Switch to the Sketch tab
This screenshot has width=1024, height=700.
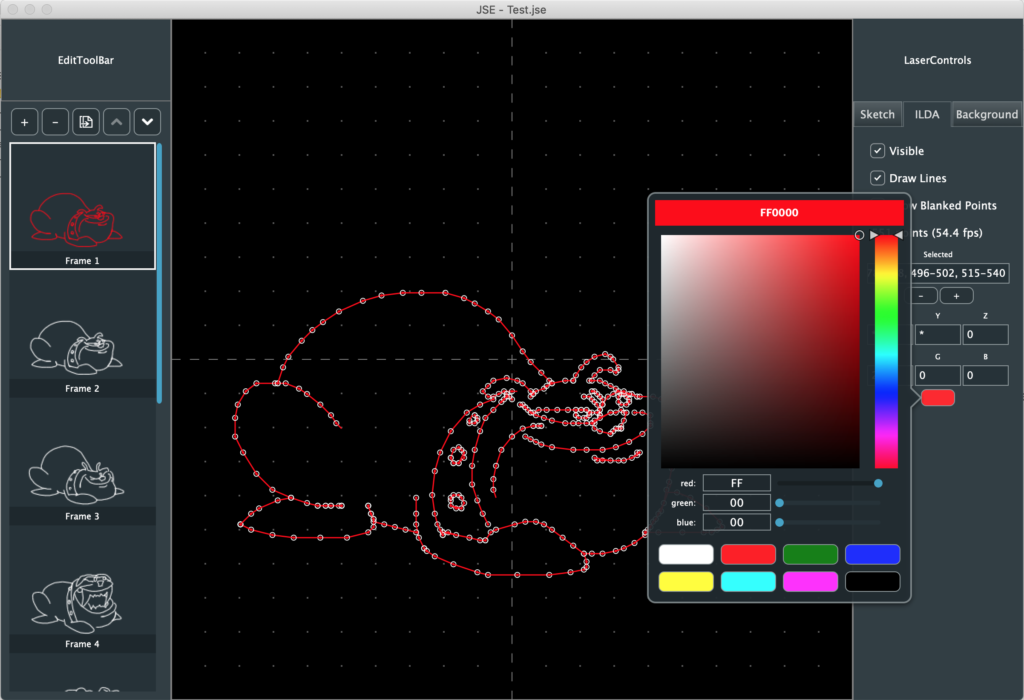(877, 114)
